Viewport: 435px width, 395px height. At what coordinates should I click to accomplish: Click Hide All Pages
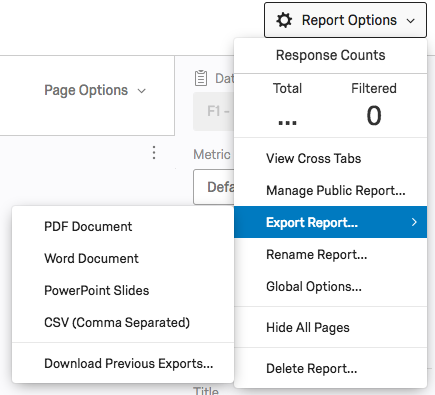[x=330, y=327]
